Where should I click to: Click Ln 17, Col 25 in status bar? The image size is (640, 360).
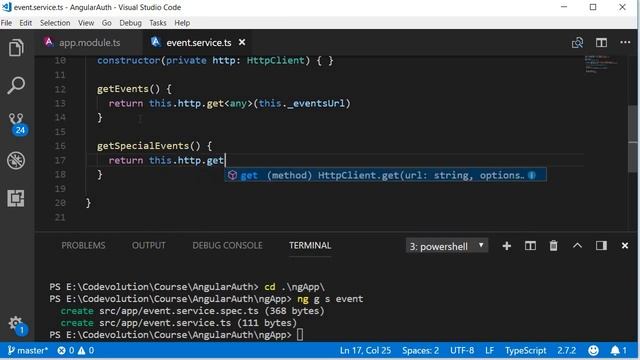click(365, 351)
